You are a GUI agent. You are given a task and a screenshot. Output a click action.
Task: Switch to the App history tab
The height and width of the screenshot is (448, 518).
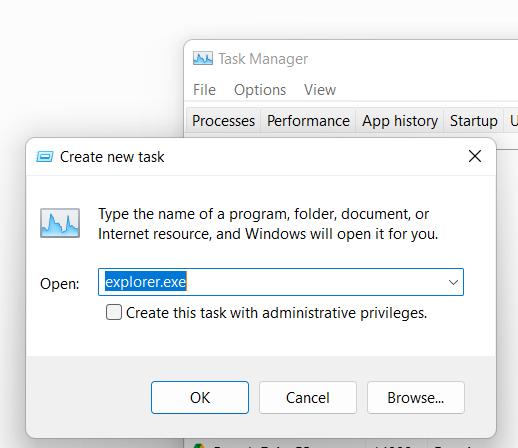coord(400,121)
